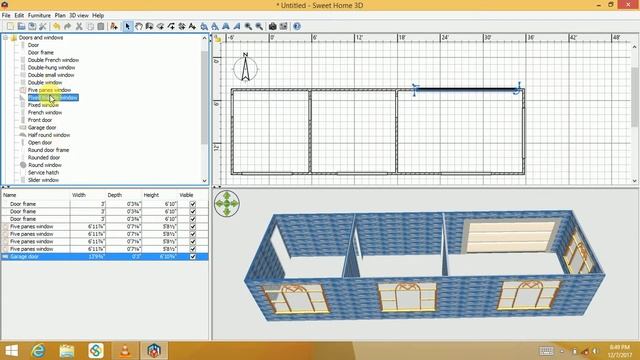
Task: Open the Windows Start button
Action: tap(11, 351)
